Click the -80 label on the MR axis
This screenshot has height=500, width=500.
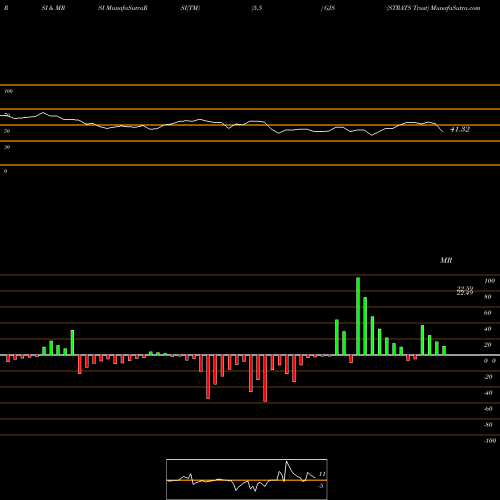488,425
